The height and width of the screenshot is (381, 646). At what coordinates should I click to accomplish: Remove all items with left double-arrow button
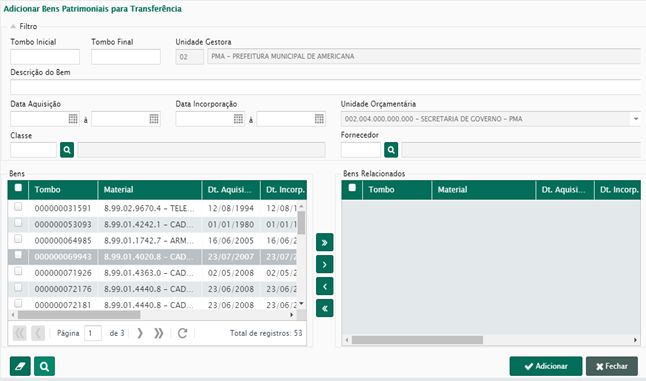(x=325, y=308)
